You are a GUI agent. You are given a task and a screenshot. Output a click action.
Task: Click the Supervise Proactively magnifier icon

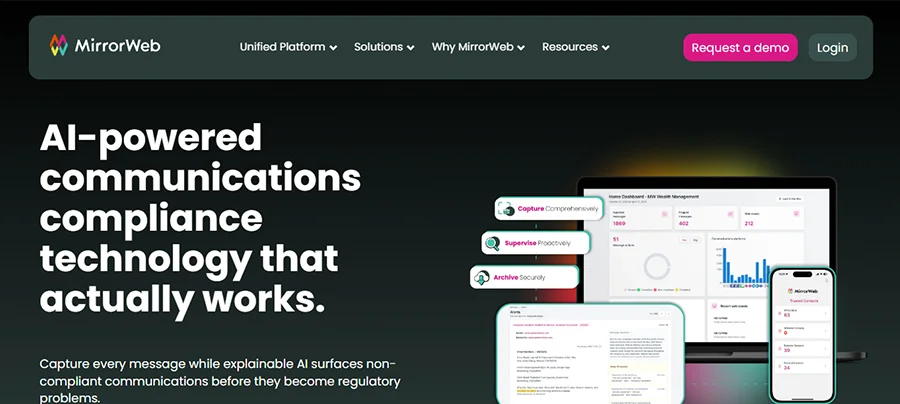pos(492,243)
